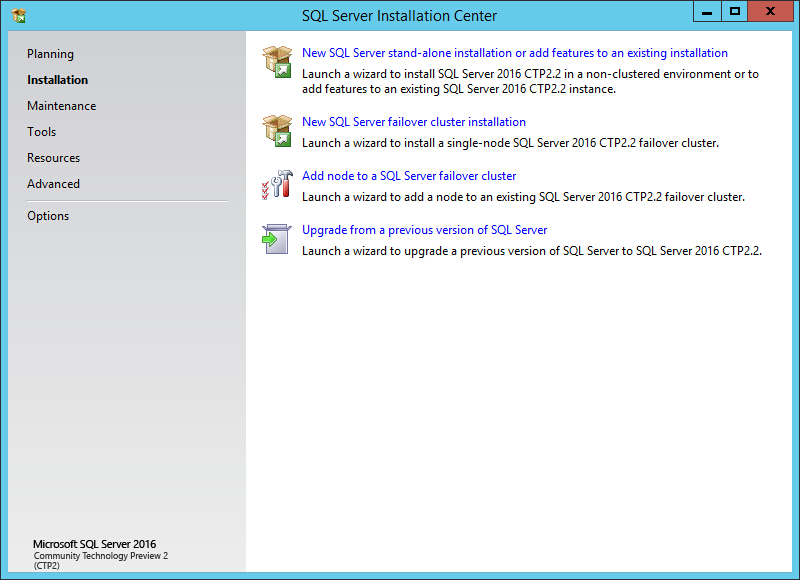
Task: Open the Options section
Action: (x=48, y=216)
